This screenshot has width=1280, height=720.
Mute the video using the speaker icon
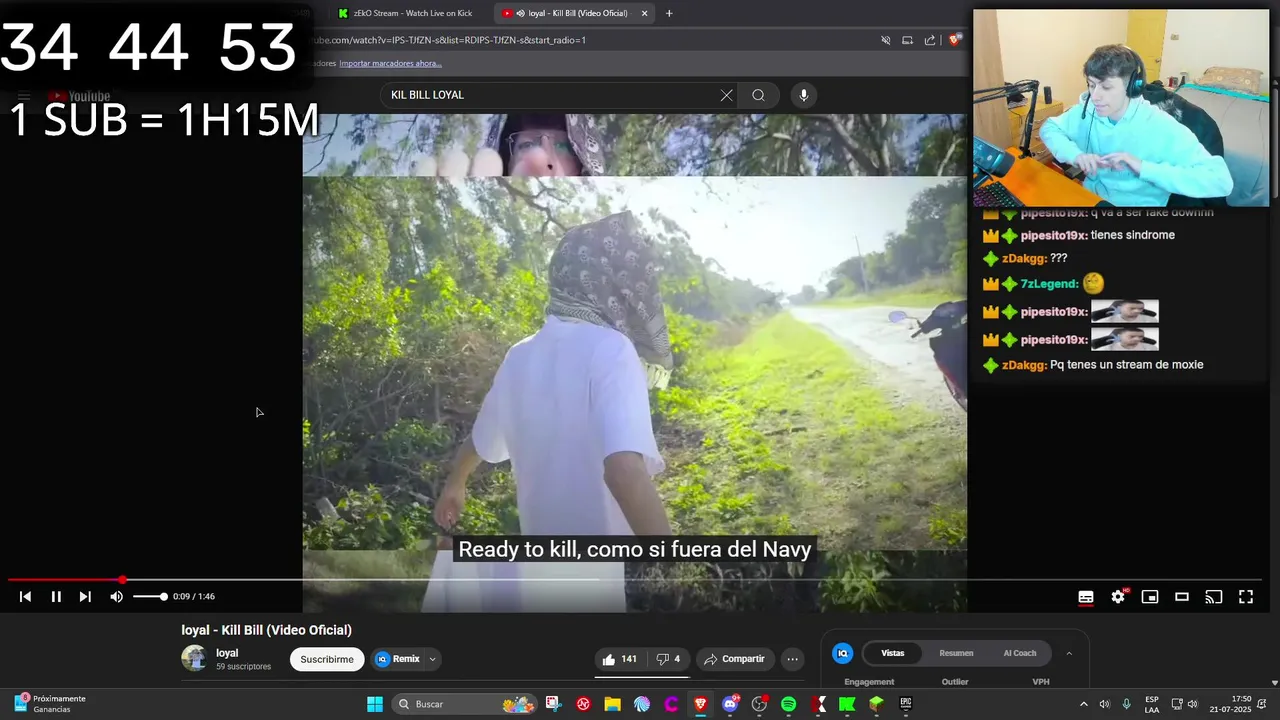[x=116, y=597]
